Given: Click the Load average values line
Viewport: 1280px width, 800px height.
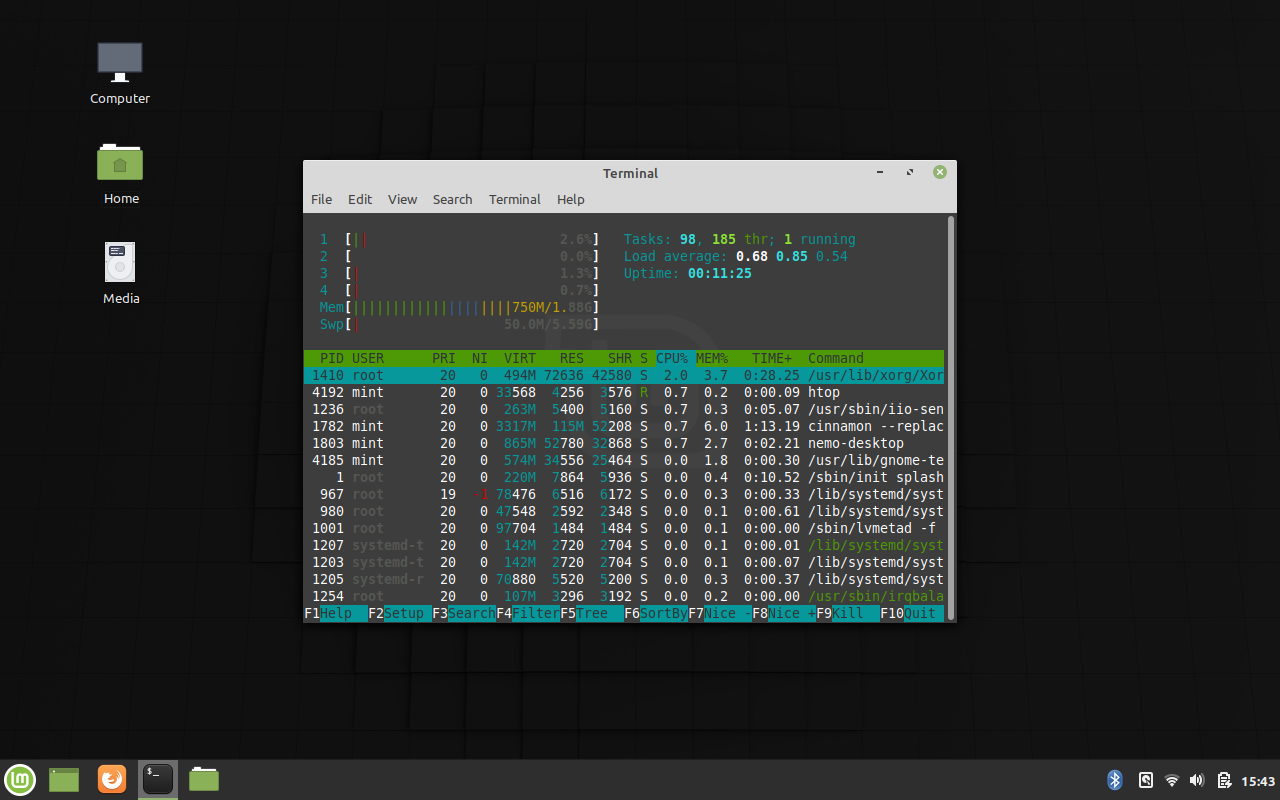Looking at the screenshot, I should 736,256.
